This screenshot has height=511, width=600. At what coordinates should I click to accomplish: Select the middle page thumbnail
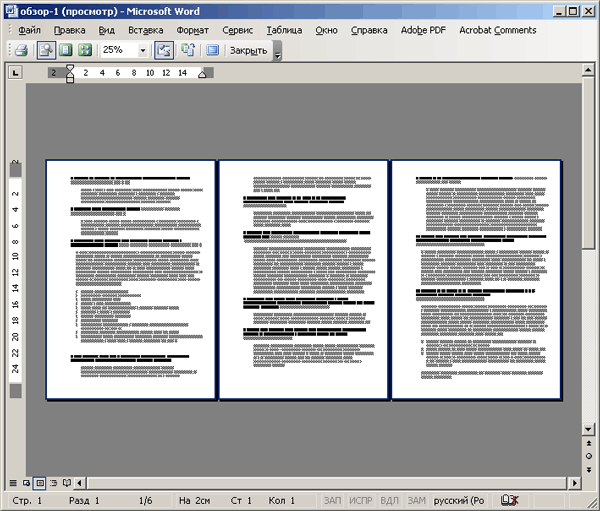303,280
